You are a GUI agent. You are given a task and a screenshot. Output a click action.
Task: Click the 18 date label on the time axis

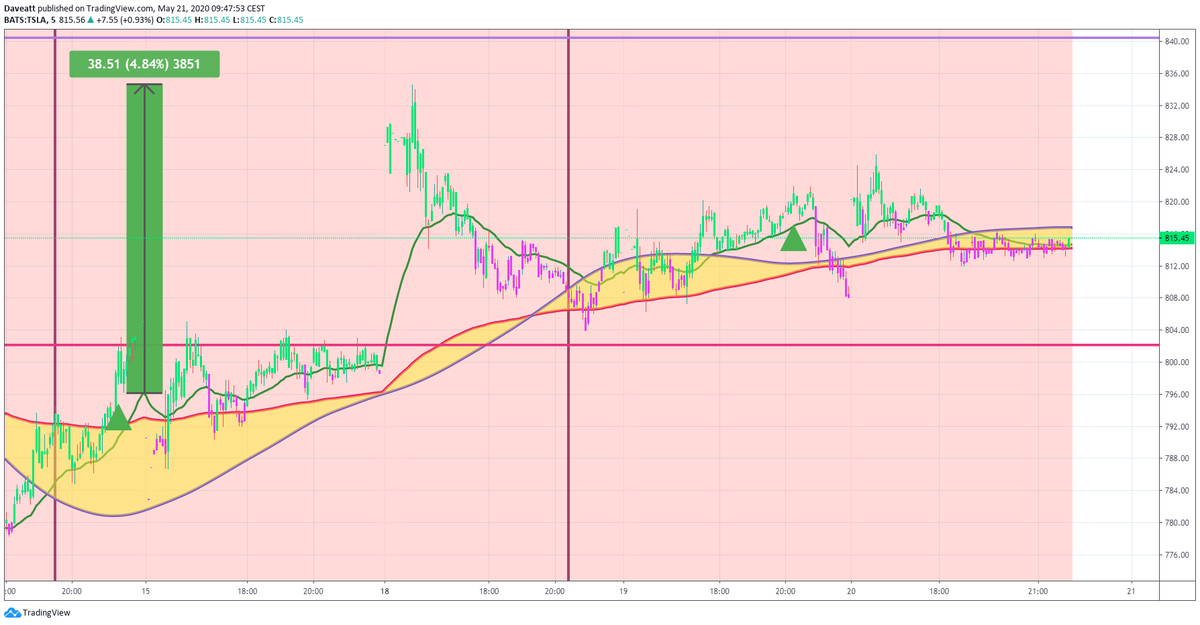click(383, 591)
